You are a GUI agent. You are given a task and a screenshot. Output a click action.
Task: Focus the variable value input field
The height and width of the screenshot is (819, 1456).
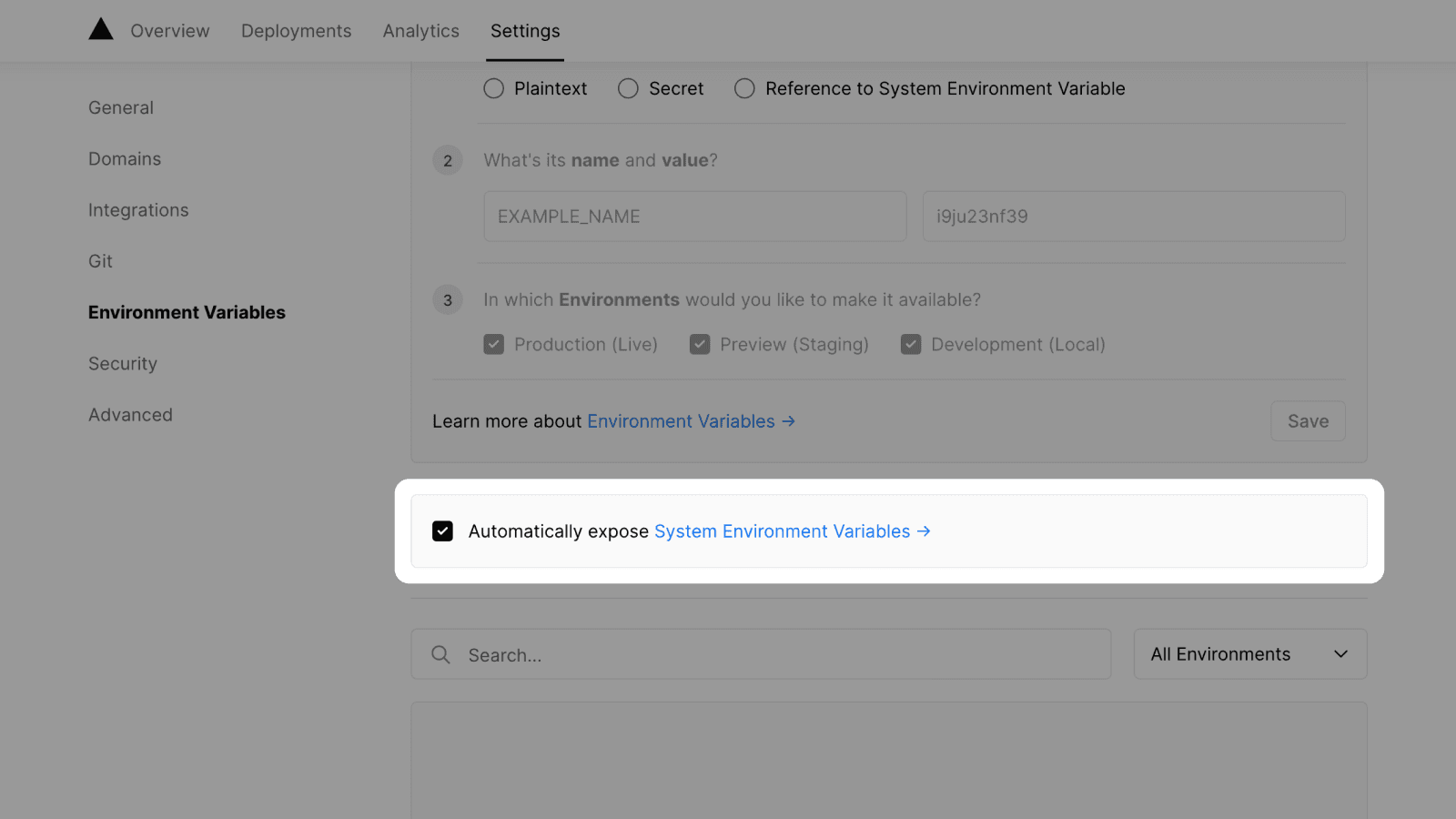(x=1133, y=217)
